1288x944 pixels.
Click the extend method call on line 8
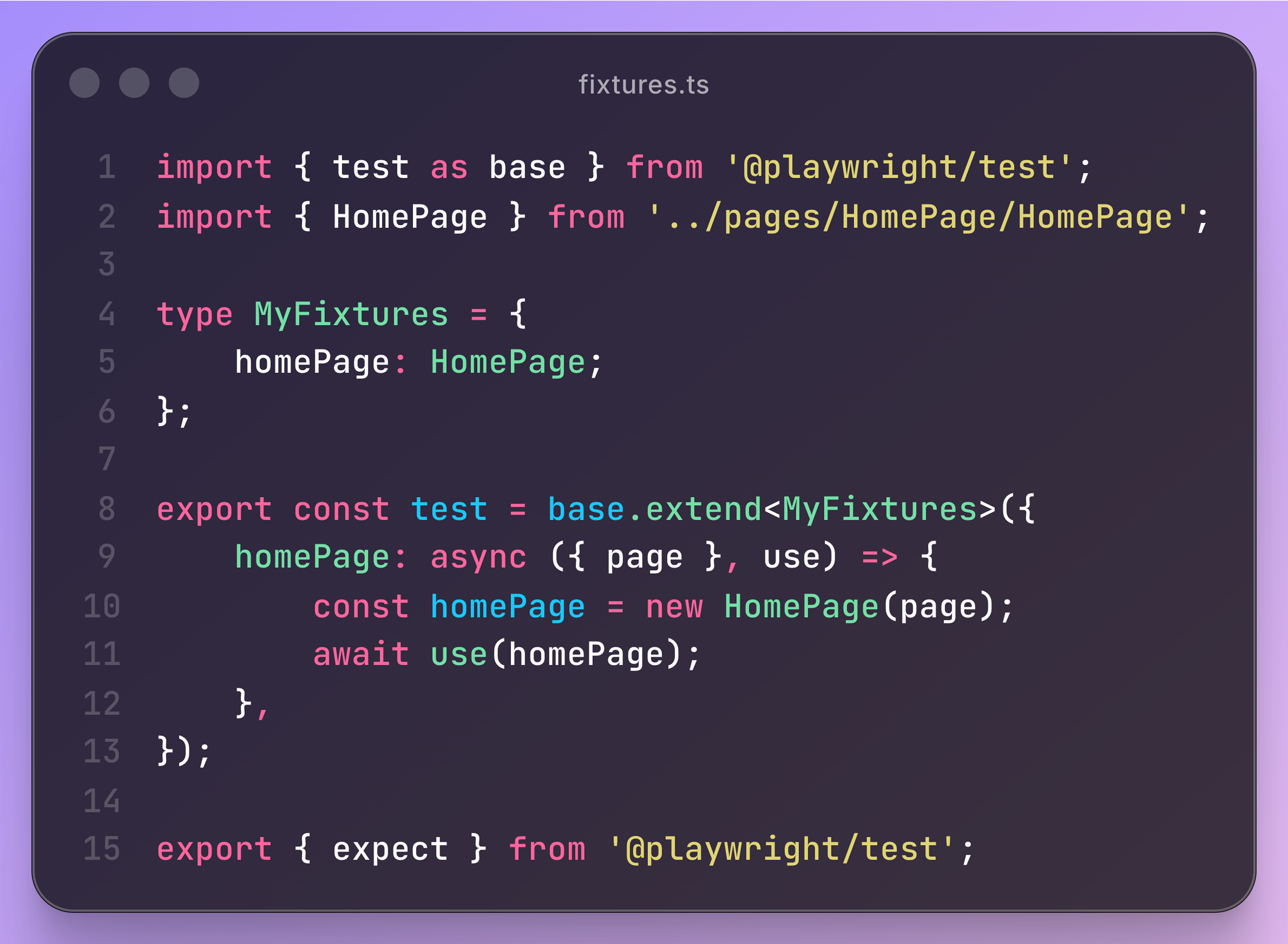[704, 509]
